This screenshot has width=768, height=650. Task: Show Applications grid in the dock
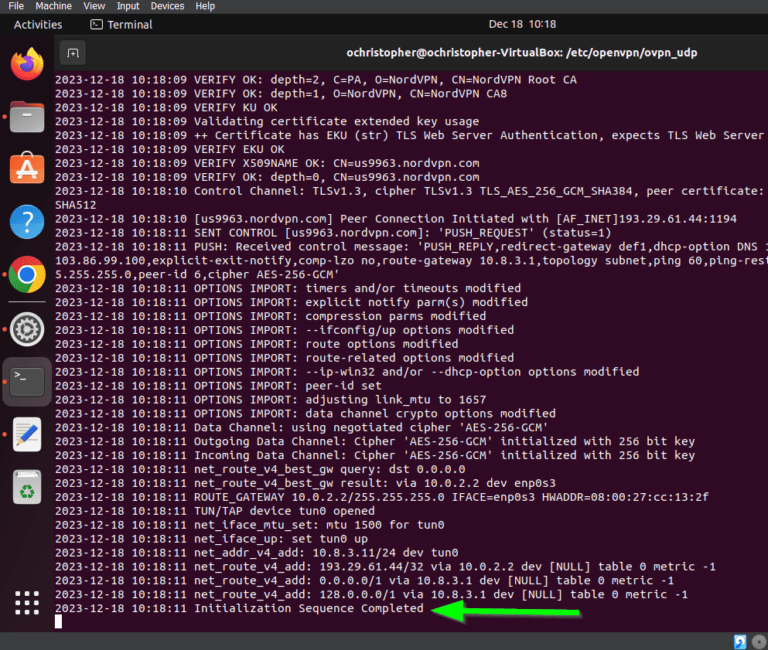click(x=27, y=603)
